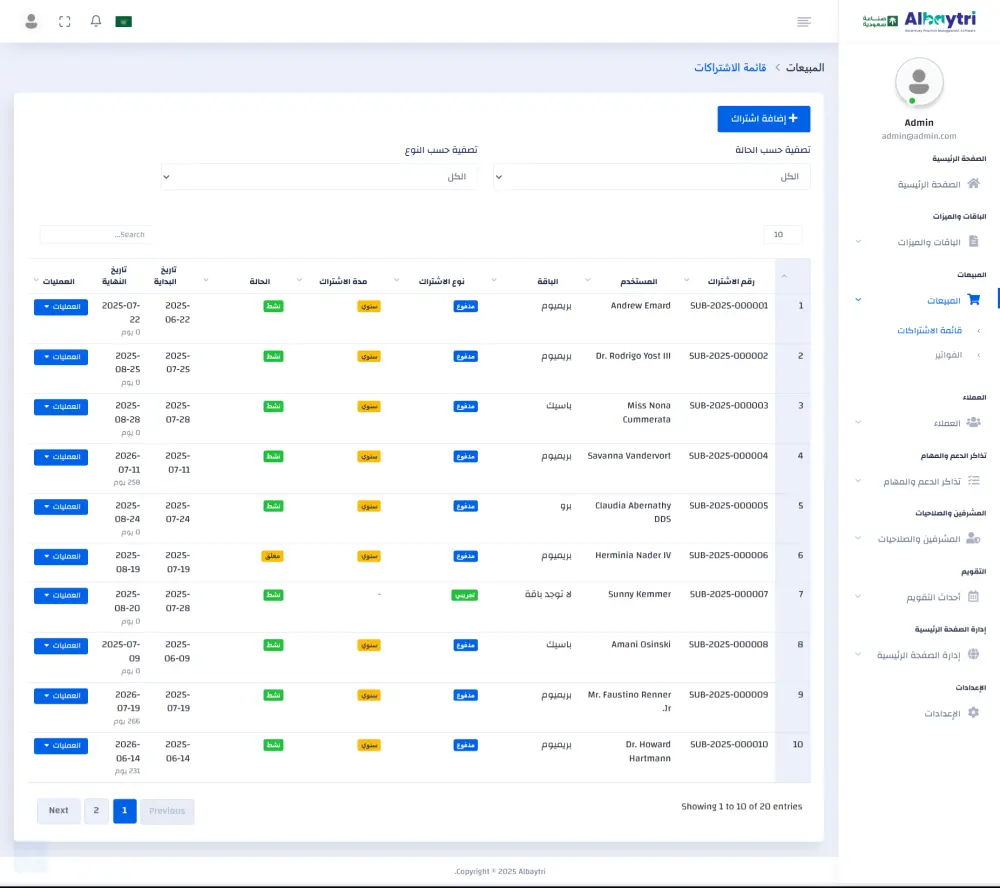Collapse sidebar with hamburger menu icon

tap(804, 22)
